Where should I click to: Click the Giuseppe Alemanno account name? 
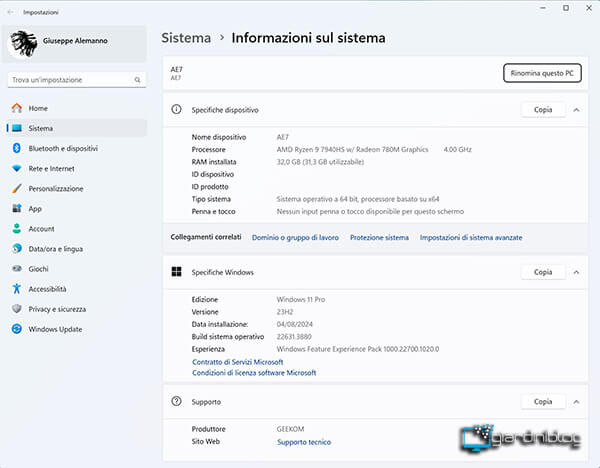75,41
